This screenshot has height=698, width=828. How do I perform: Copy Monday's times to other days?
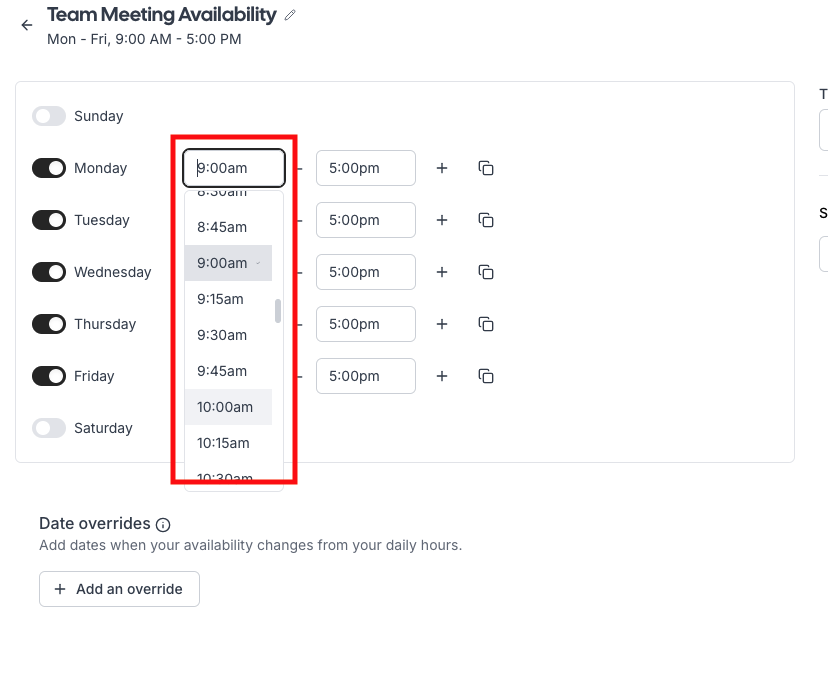point(486,168)
